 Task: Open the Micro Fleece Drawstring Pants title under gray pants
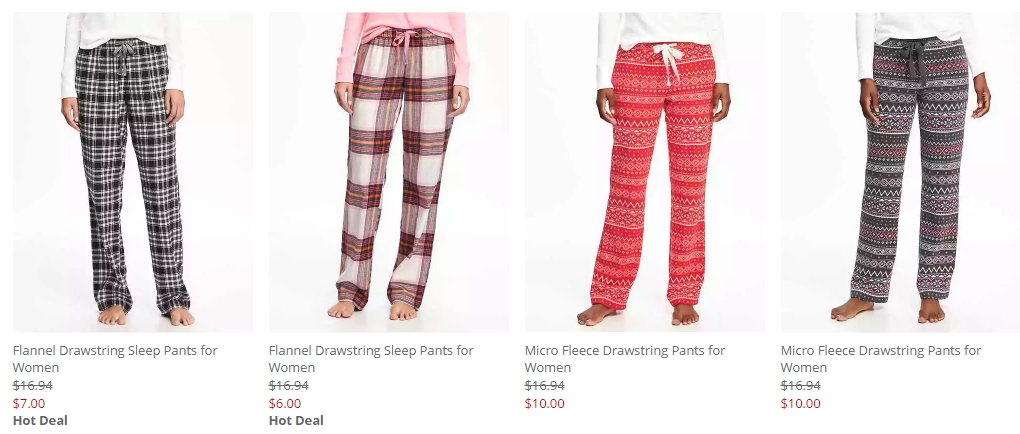[x=881, y=359]
